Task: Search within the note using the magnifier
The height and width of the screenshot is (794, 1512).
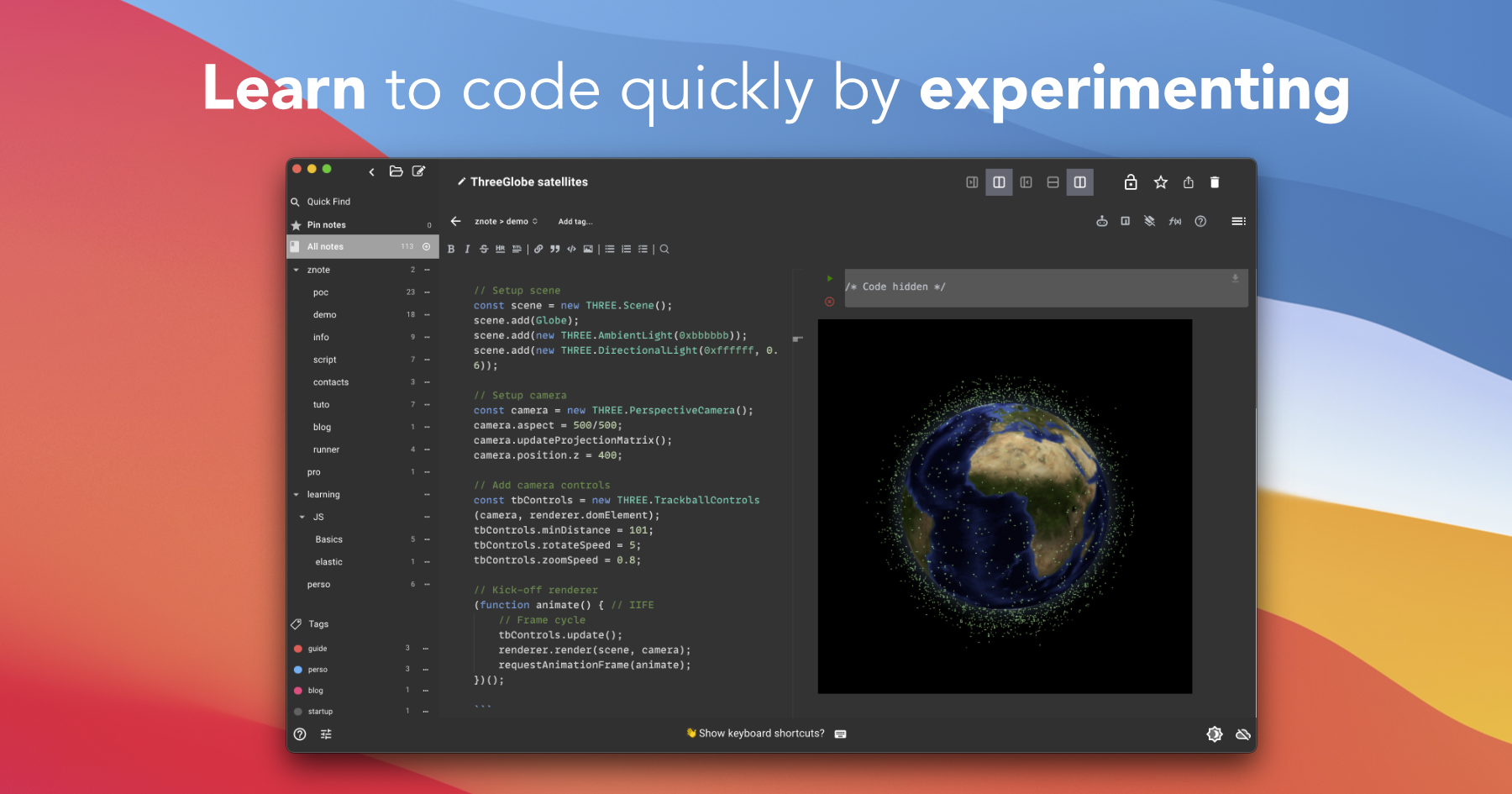Action: coord(664,249)
